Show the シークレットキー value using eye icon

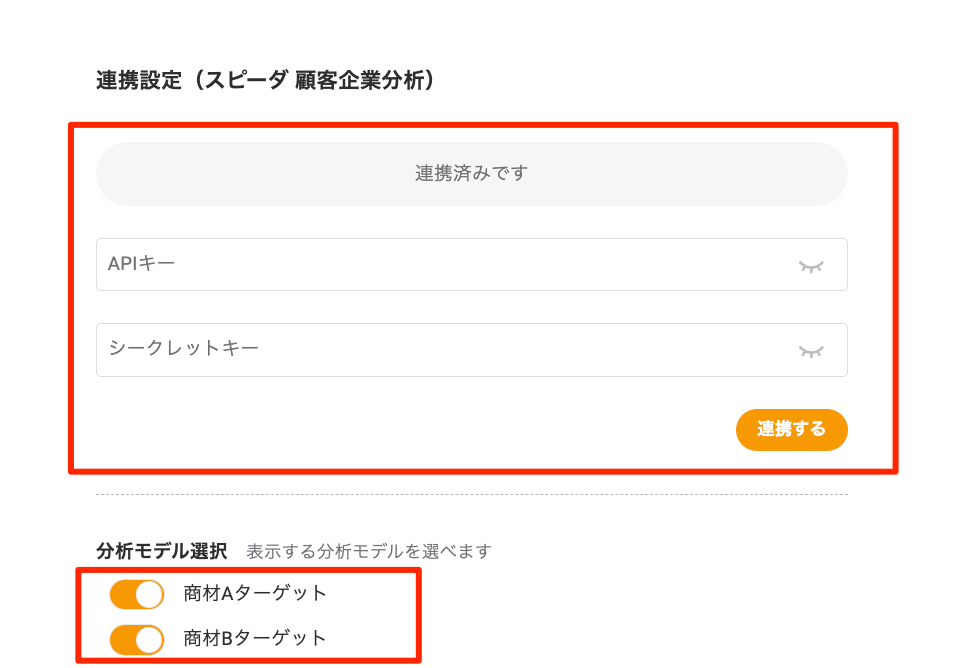coord(811,351)
